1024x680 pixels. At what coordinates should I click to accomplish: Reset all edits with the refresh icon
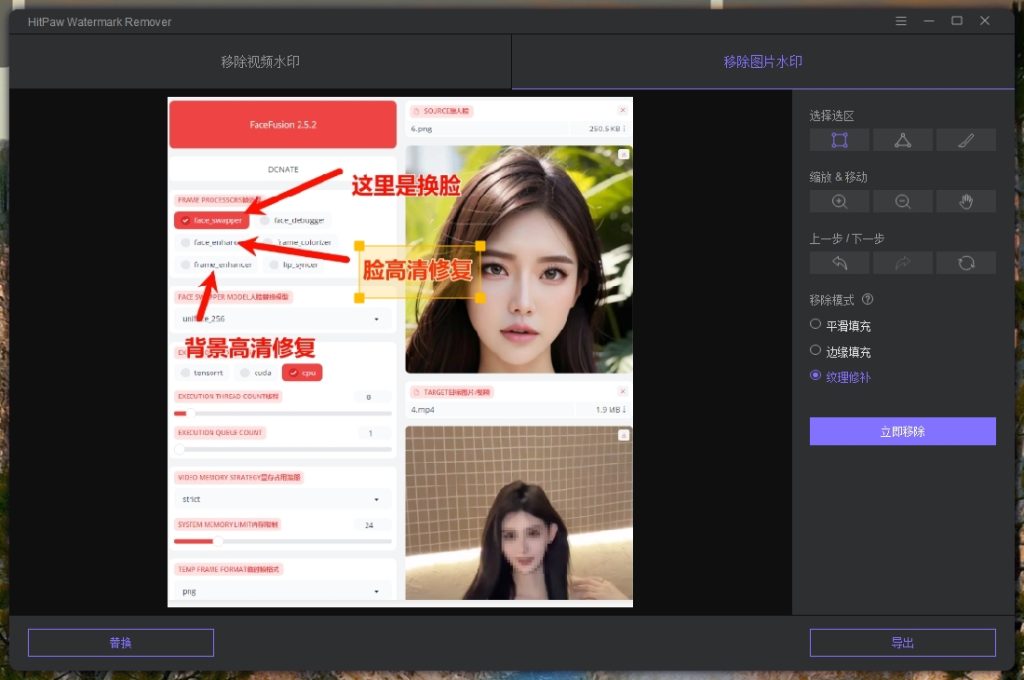coord(966,263)
